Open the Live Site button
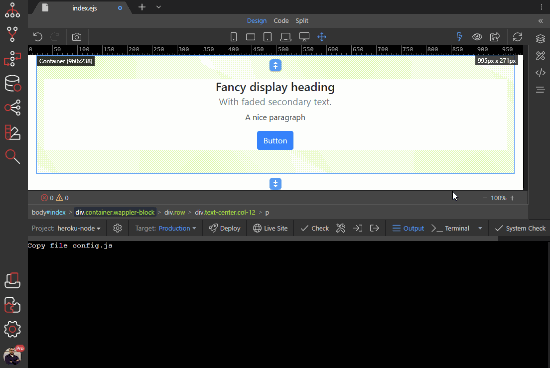 click(x=270, y=228)
